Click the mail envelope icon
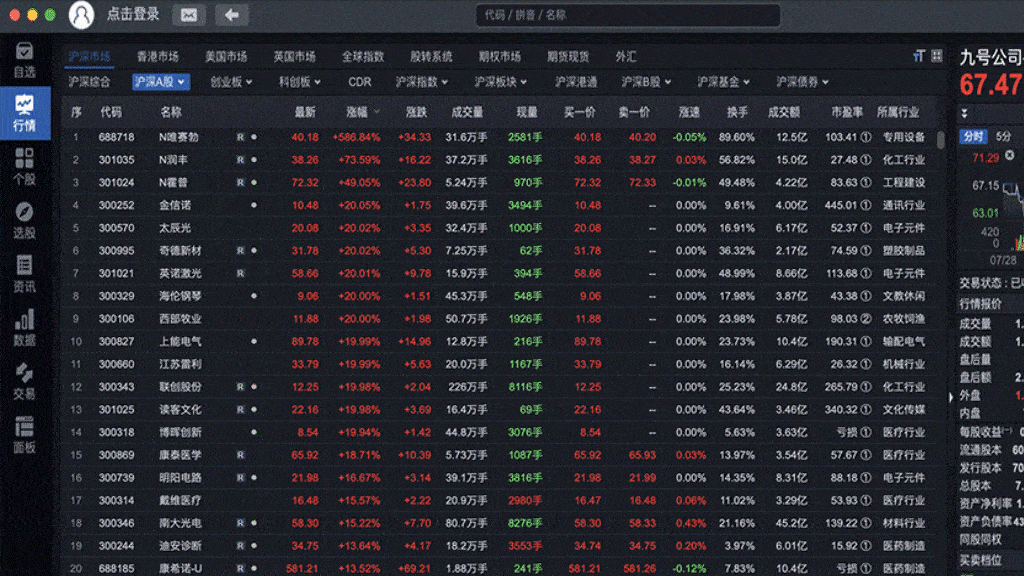 tap(188, 14)
